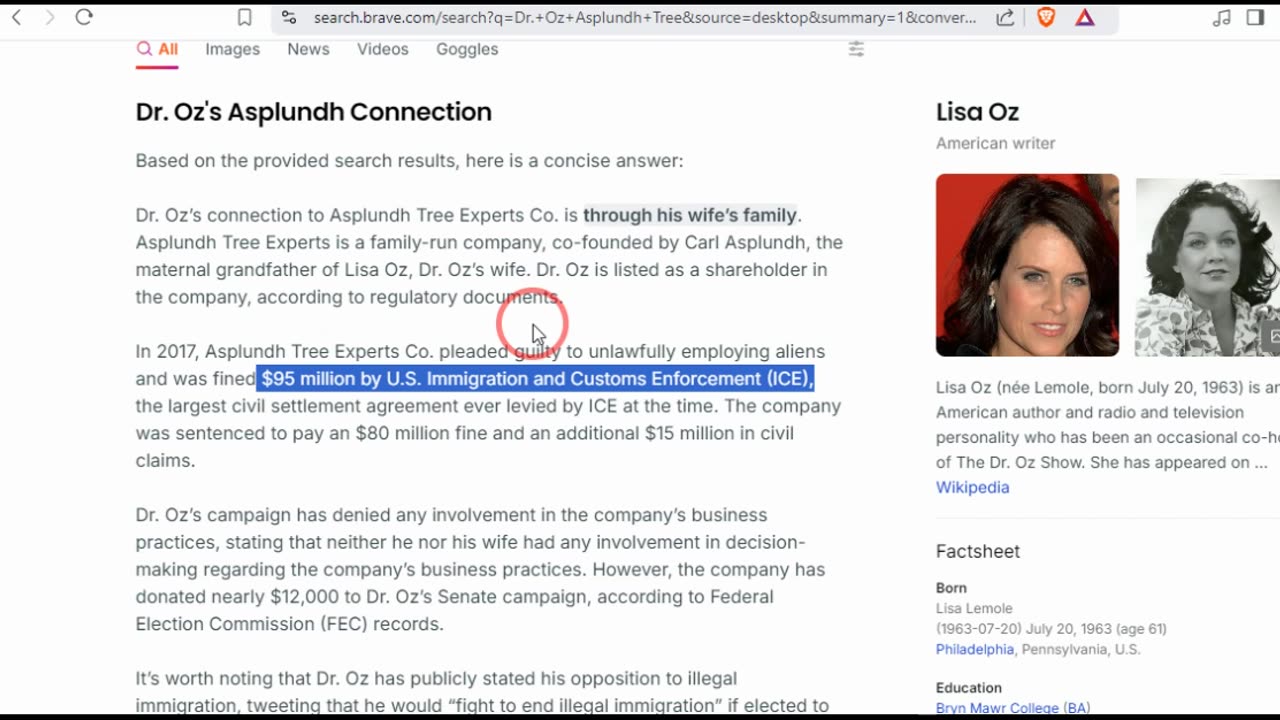Screen dimensions: 1280x720
Task: Click the "Born" label in Factsheet
Action: [951, 588]
